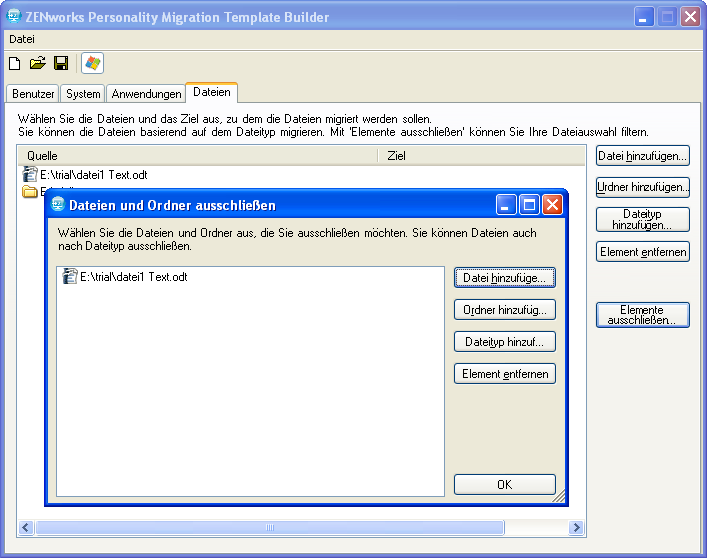
Task: Select the Dateien tab
Action: pyautogui.click(x=211, y=92)
